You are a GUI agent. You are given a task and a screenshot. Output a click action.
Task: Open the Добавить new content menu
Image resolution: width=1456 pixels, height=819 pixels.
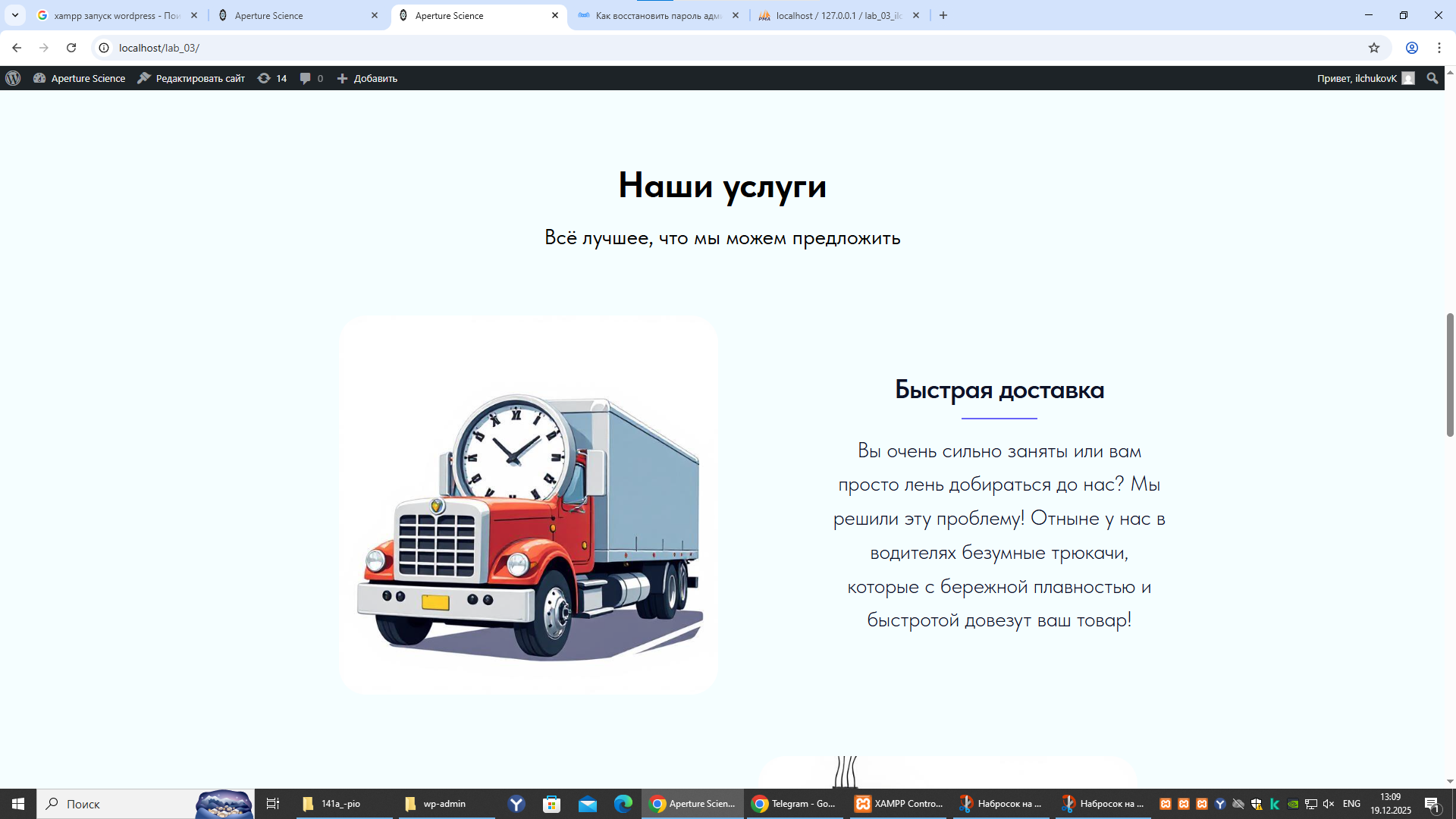tap(367, 78)
